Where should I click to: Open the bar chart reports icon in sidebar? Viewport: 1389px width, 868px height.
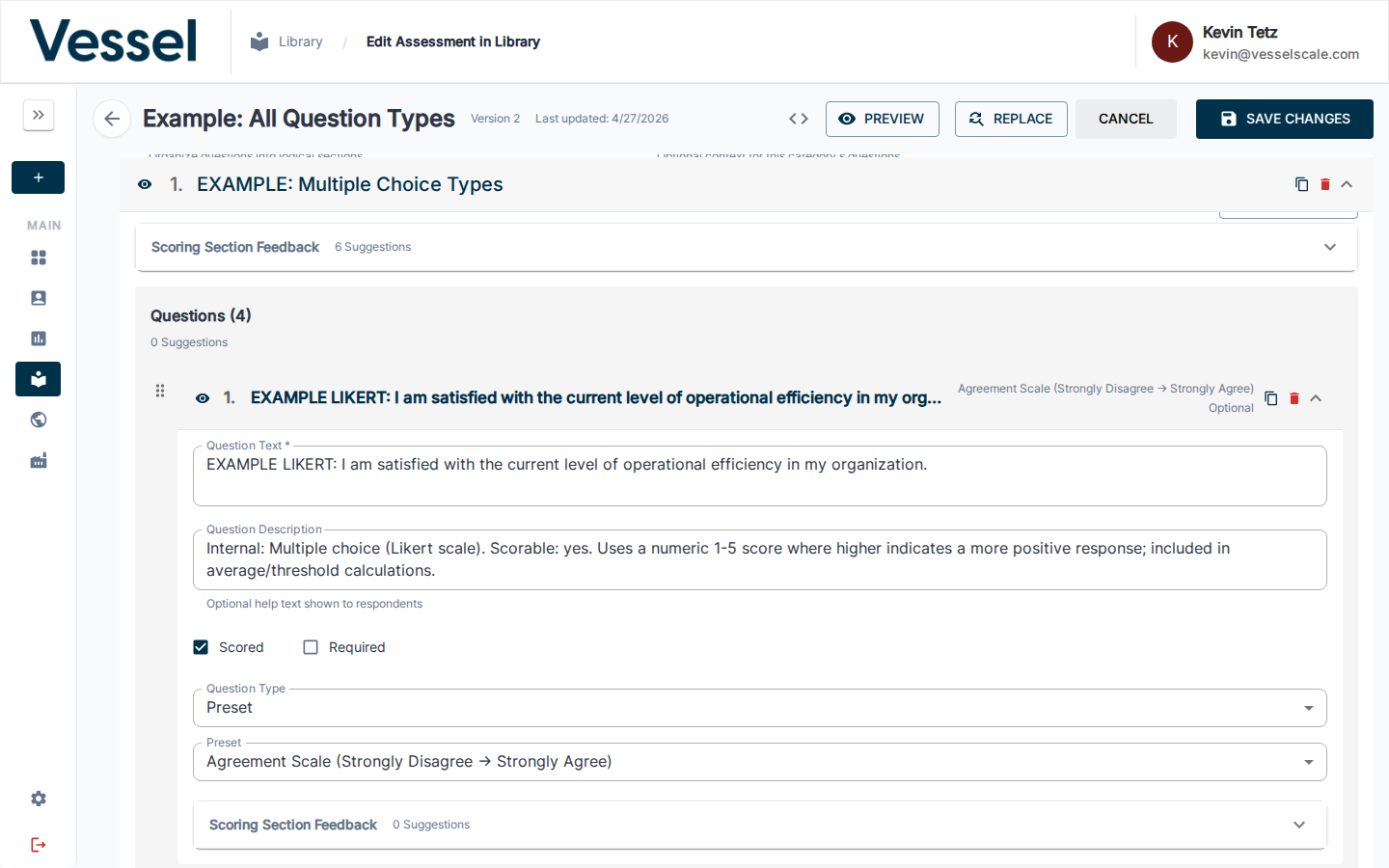point(39,339)
